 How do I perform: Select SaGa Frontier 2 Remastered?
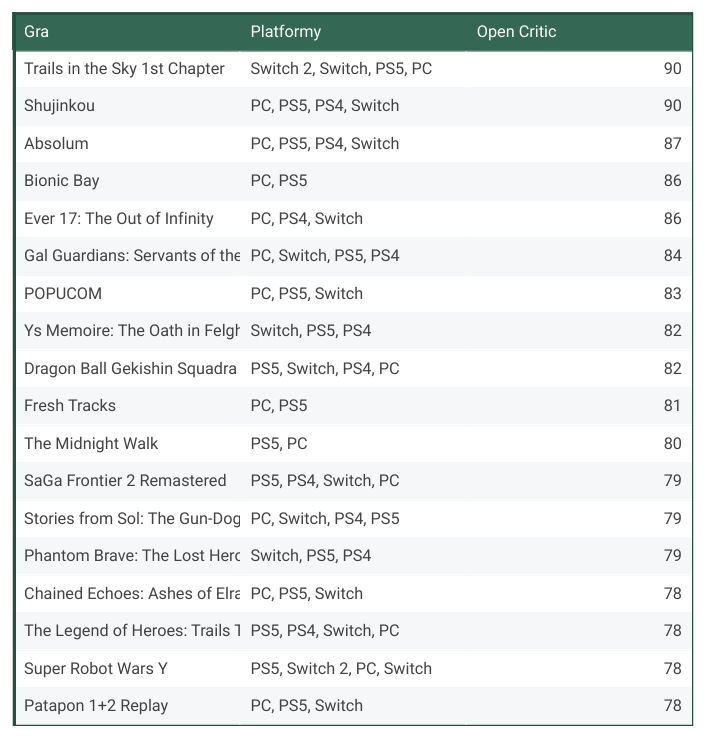coord(125,481)
